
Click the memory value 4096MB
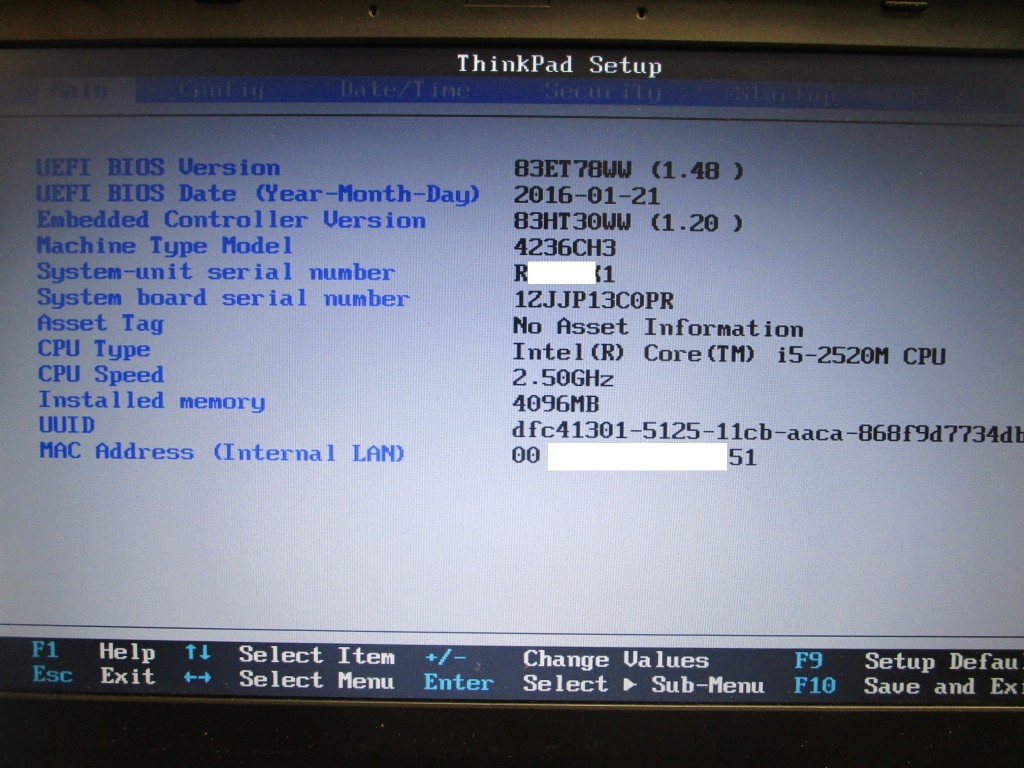(x=556, y=404)
